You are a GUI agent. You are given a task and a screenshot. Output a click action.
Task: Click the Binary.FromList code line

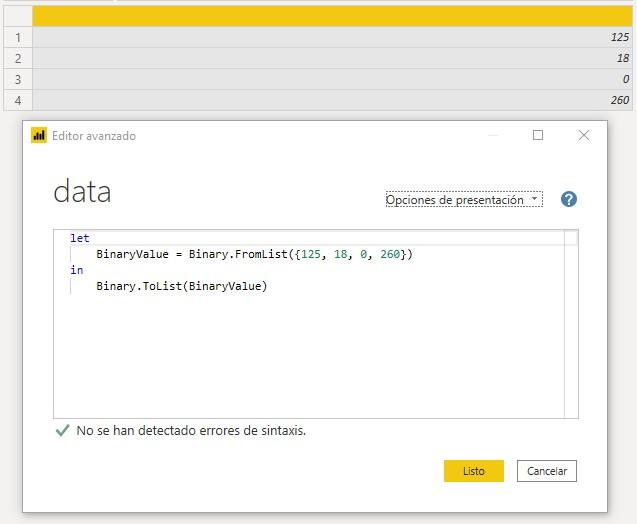254,254
